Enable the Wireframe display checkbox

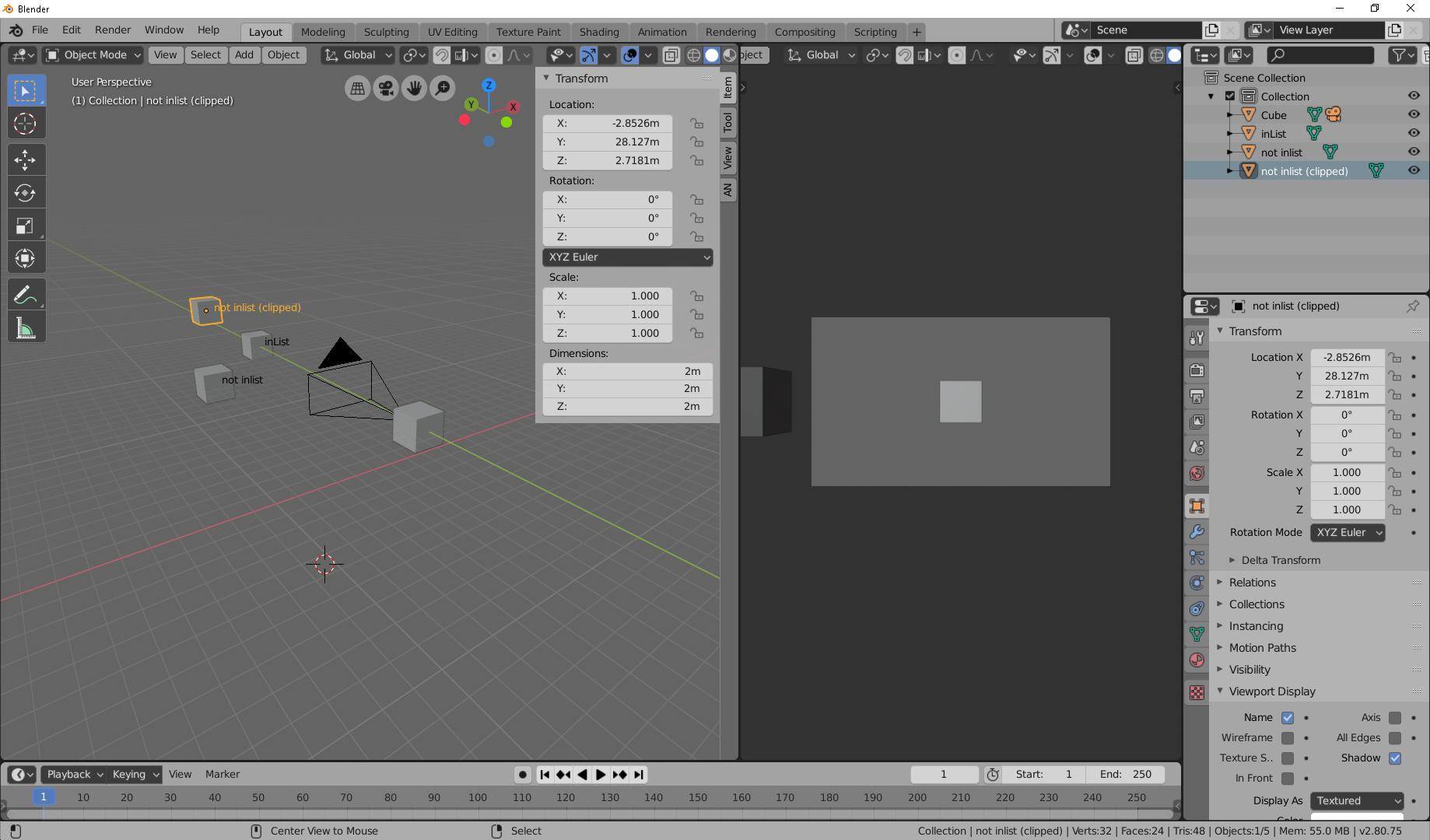[1288, 738]
